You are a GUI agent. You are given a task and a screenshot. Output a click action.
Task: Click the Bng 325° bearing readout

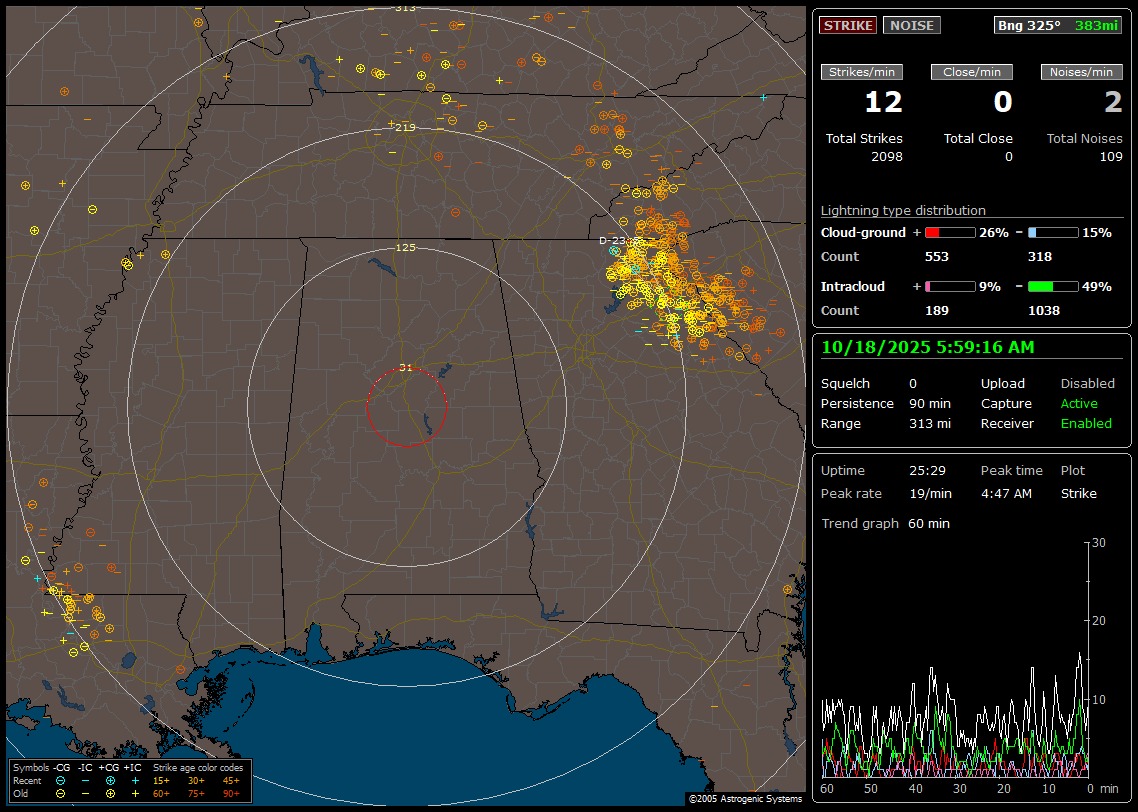coord(1029,26)
